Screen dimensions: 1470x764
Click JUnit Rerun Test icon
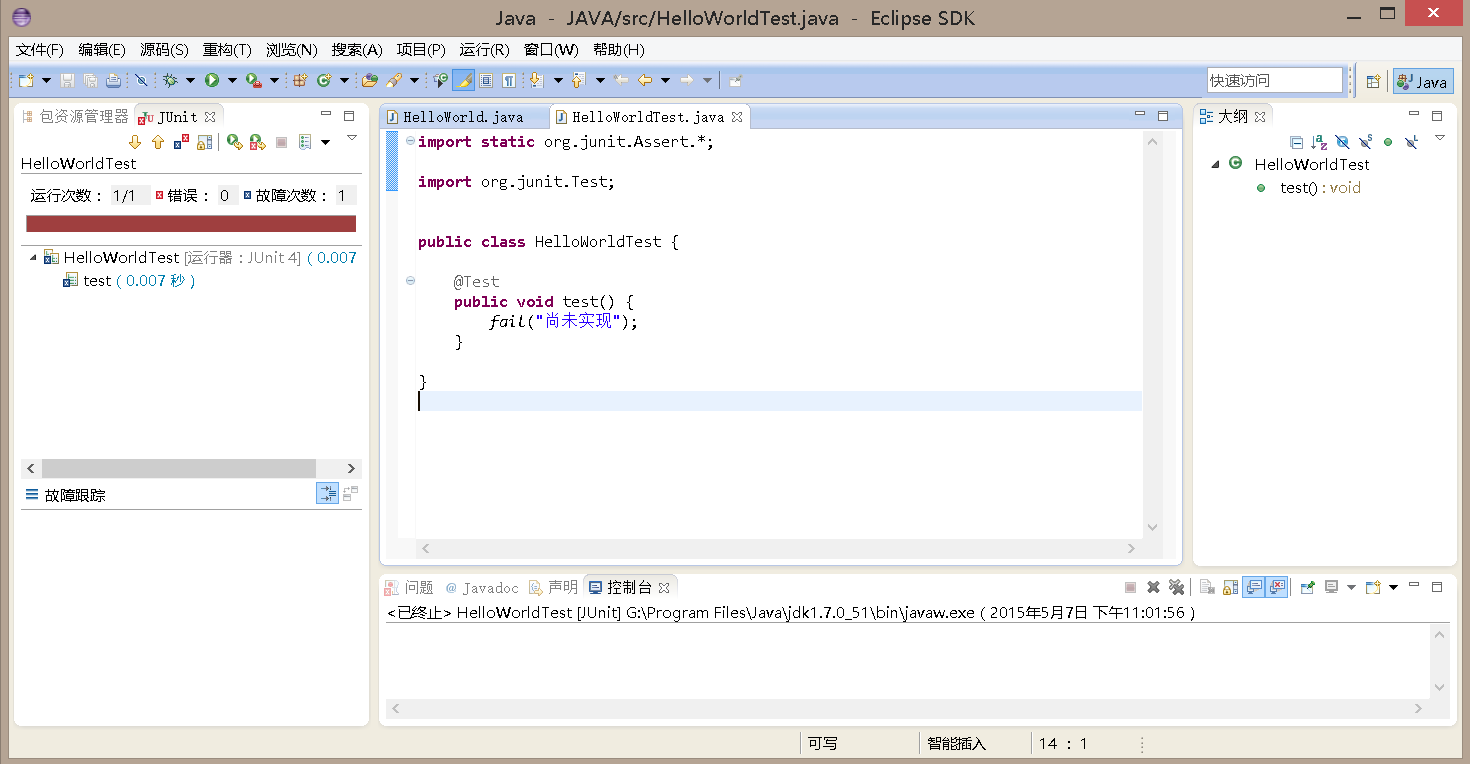click(x=235, y=142)
